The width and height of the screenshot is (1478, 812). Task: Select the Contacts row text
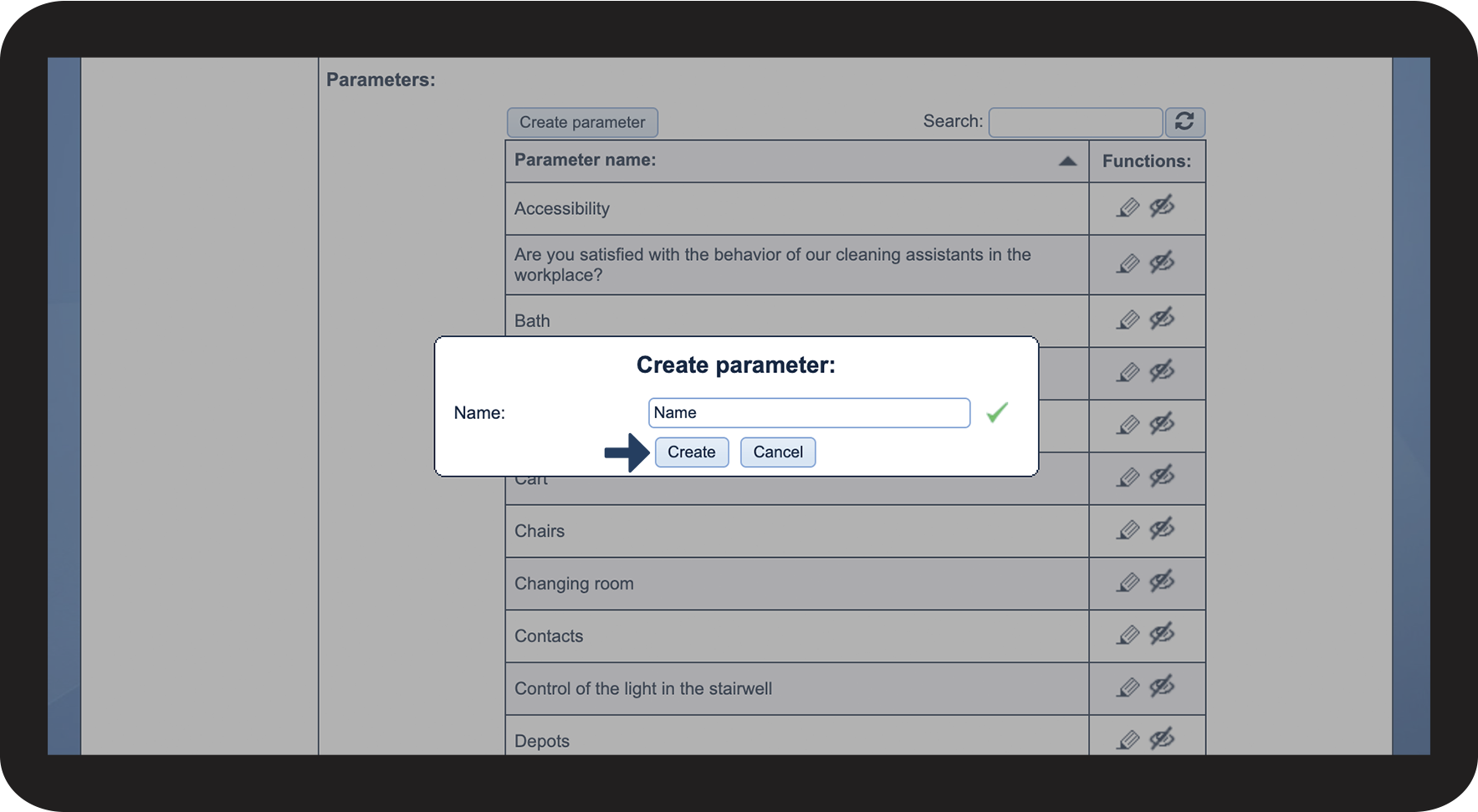point(549,636)
